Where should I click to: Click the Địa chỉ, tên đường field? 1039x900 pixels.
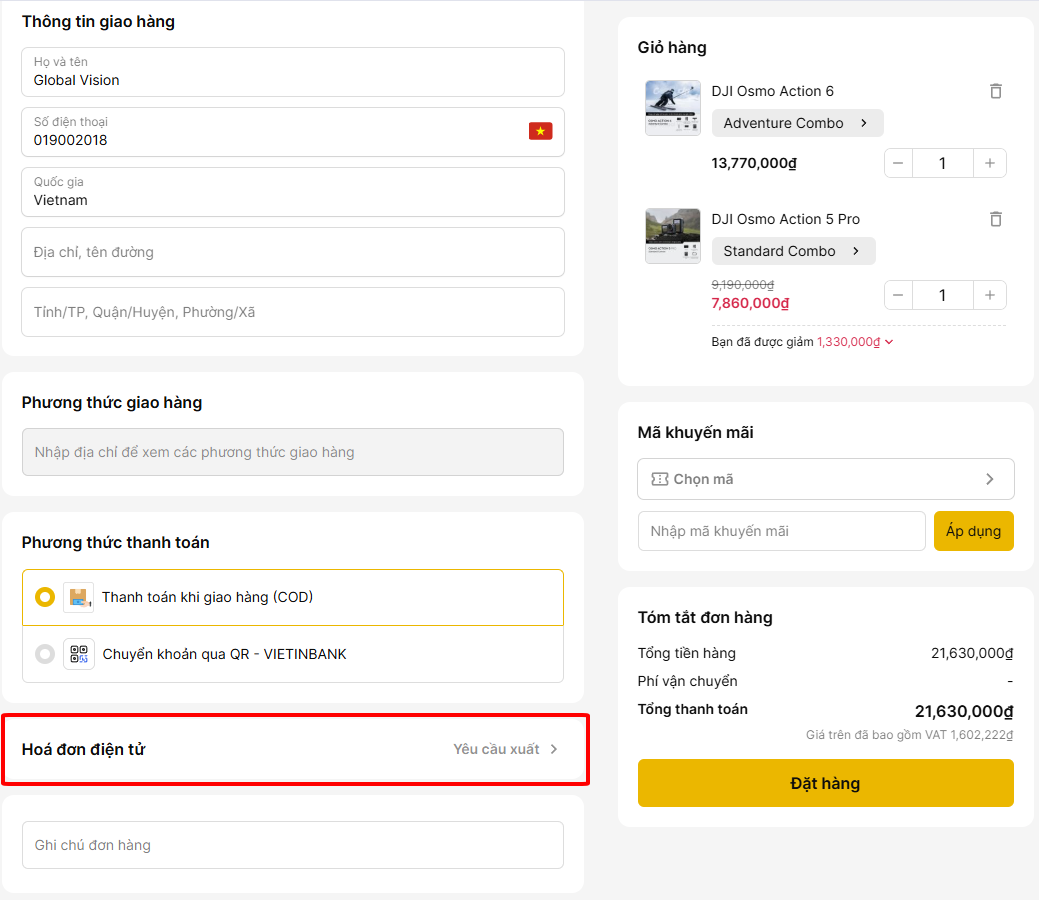(292, 252)
